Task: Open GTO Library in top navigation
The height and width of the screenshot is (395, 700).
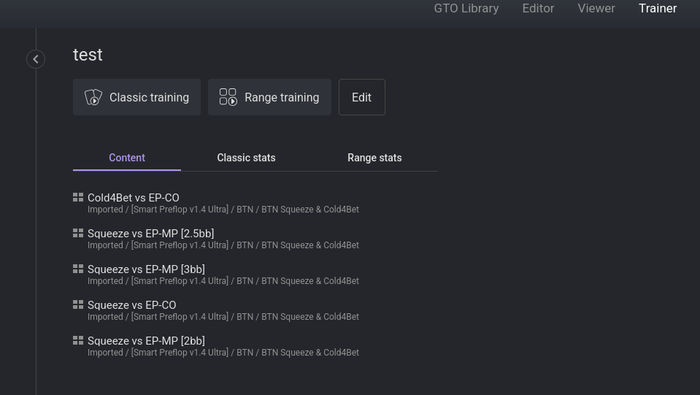Action: [x=466, y=8]
